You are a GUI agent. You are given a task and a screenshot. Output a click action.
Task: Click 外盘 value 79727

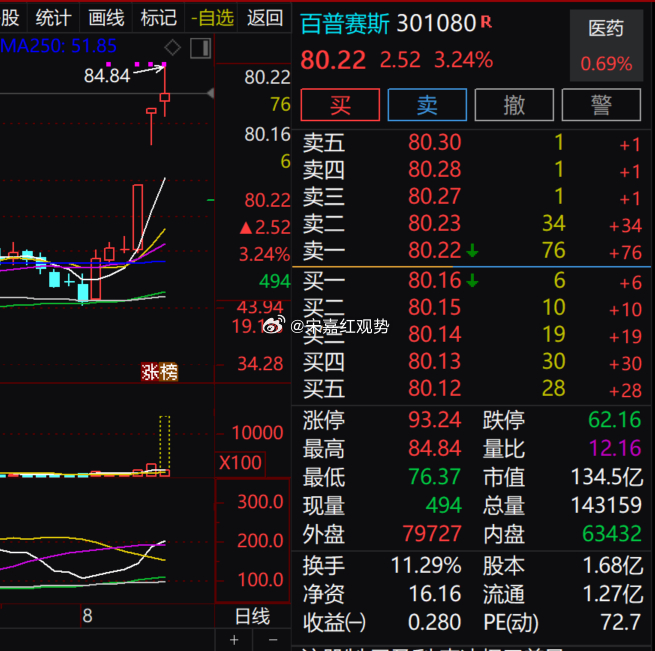click(432, 534)
